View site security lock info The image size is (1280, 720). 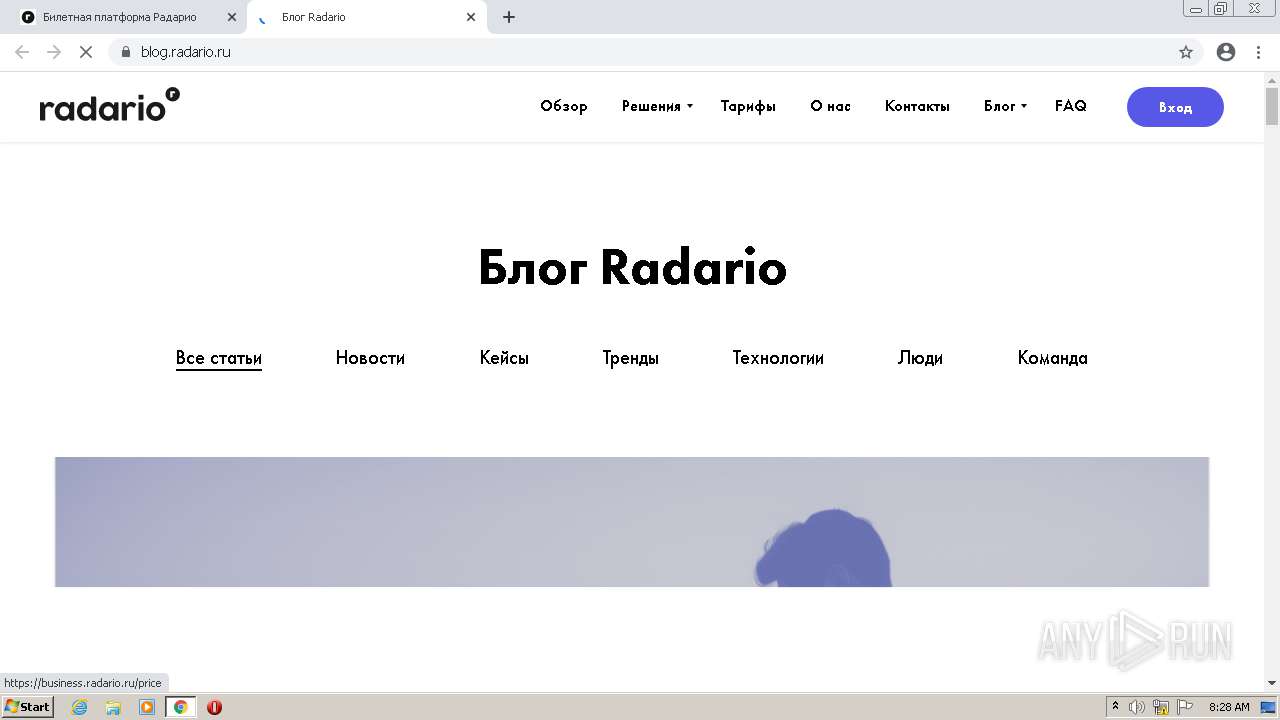[126, 52]
